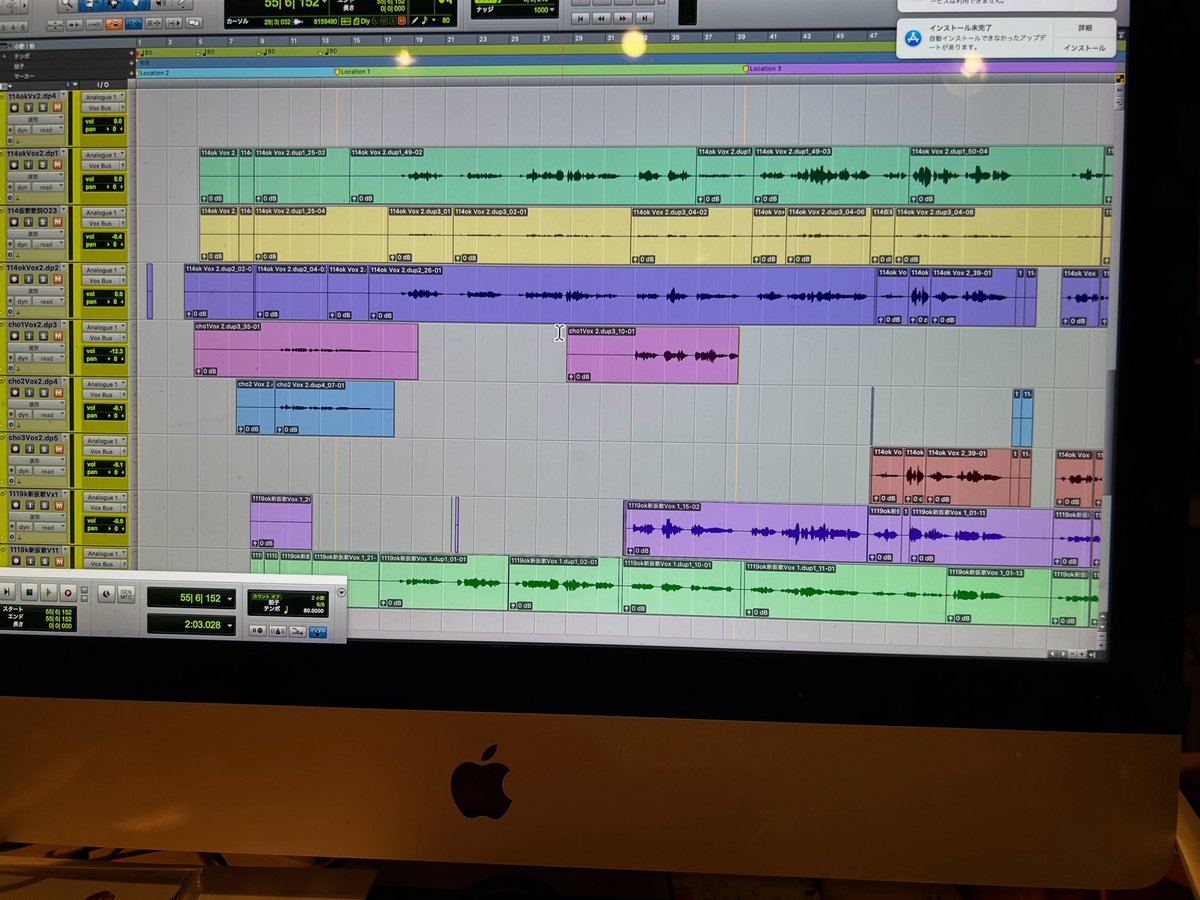Click the 詳細 button in notification

click(1085, 28)
